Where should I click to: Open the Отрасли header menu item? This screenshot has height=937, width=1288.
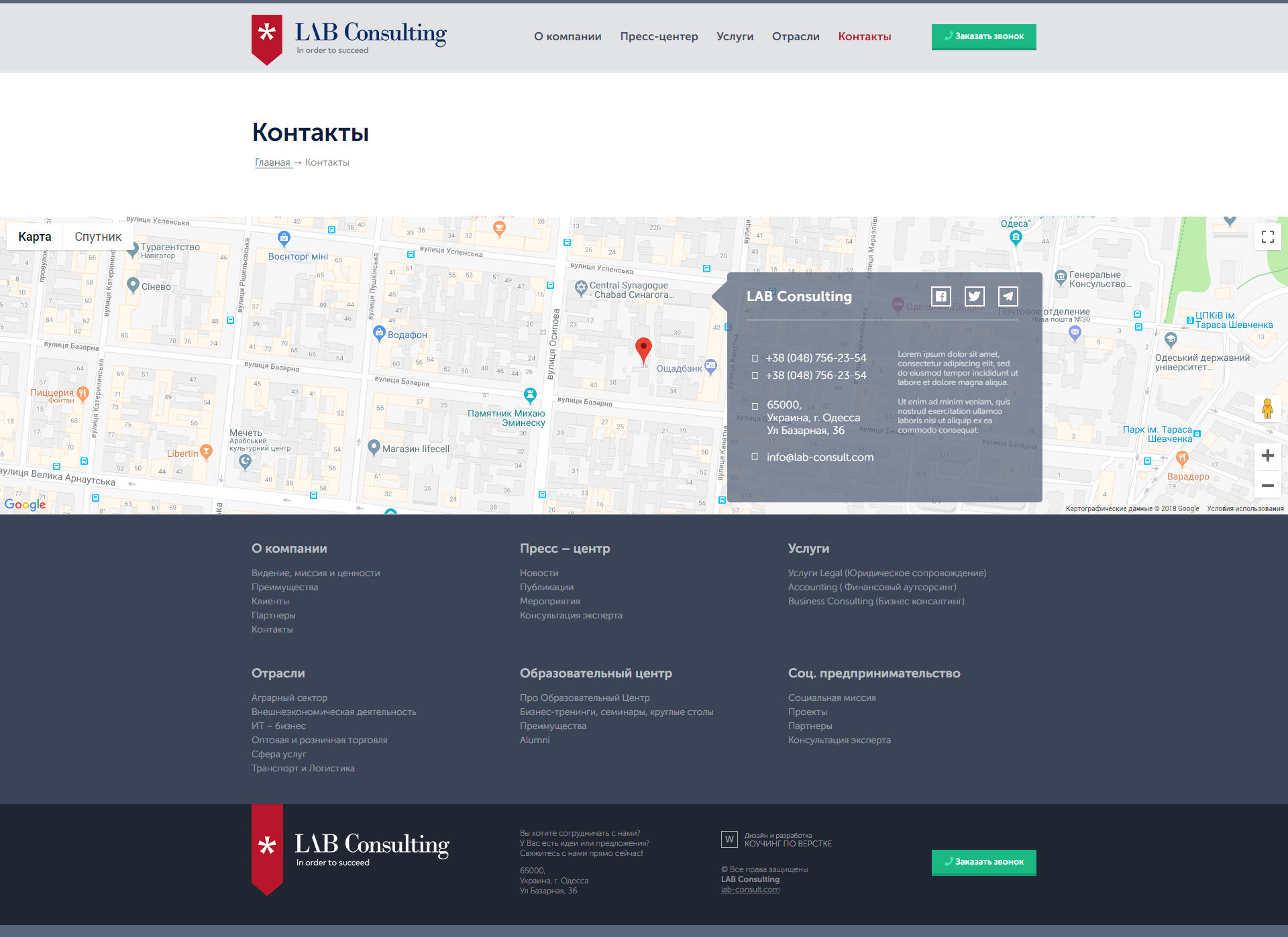point(796,37)
